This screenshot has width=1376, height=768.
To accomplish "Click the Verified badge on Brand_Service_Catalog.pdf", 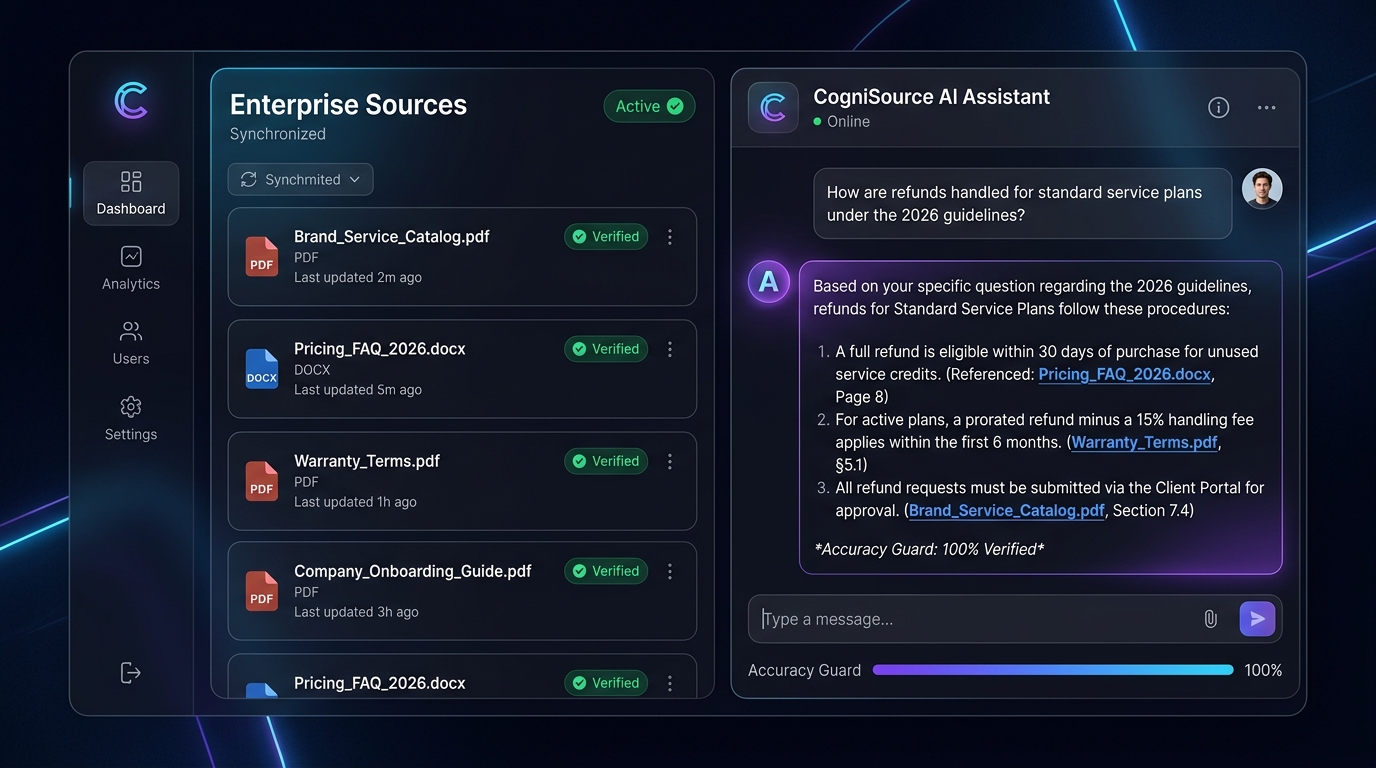I will point(606,237).
